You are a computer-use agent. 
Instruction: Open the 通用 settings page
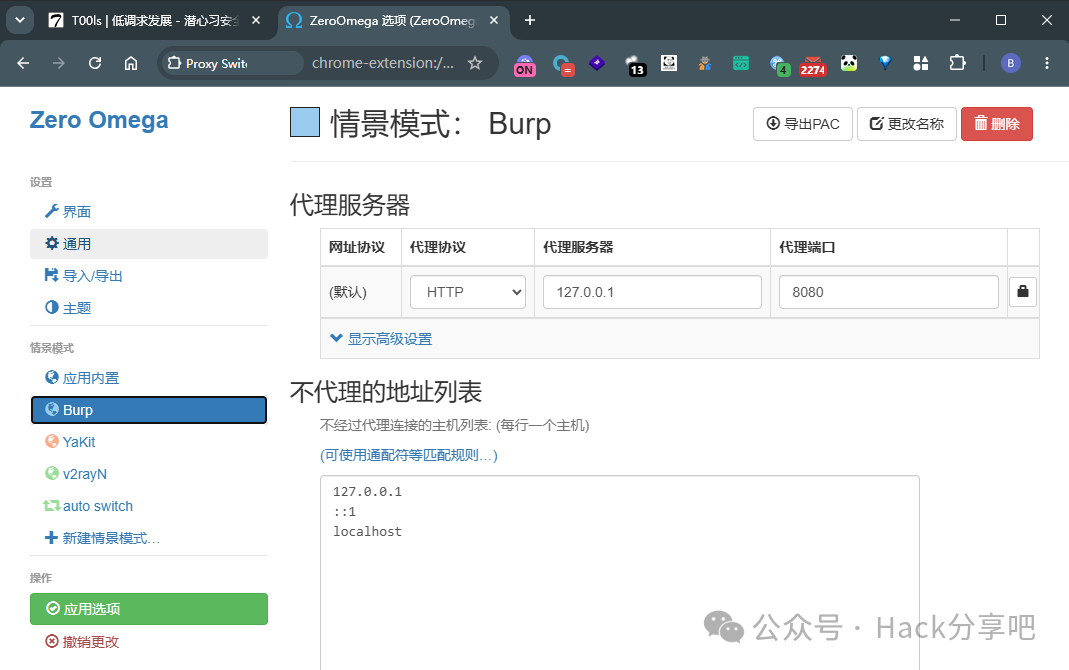[149, 244]
